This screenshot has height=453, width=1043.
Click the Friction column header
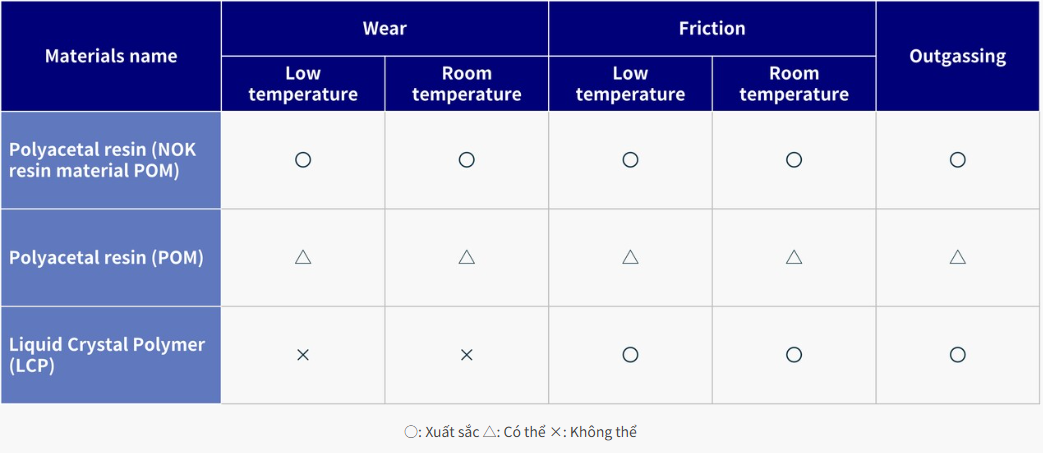(x=712, y=29)
